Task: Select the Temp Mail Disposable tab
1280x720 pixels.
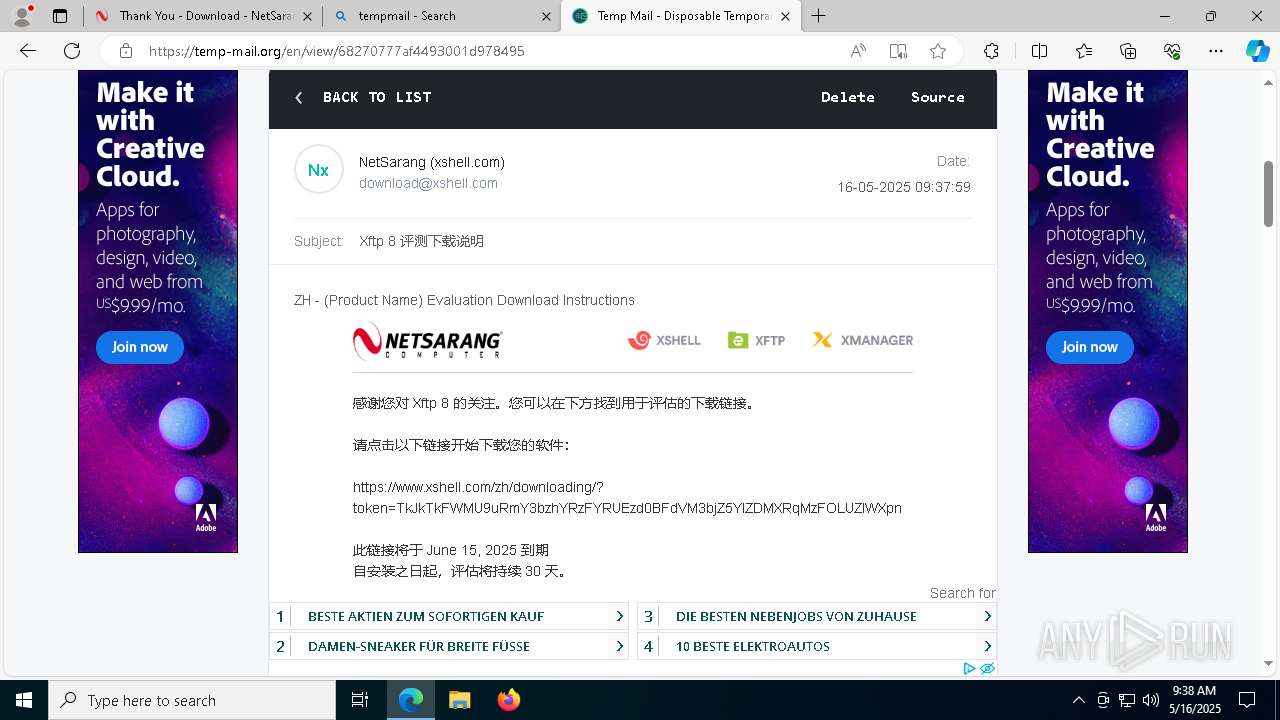Action: (x=680, y=16)
